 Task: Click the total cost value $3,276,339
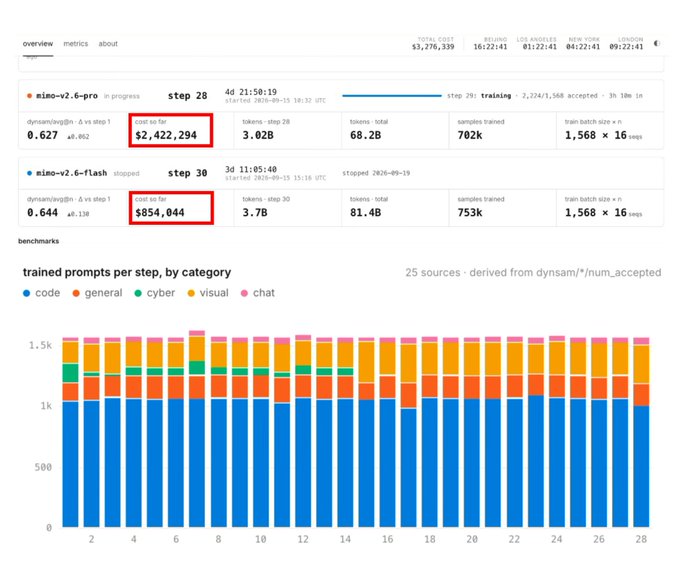click(433, 47)
